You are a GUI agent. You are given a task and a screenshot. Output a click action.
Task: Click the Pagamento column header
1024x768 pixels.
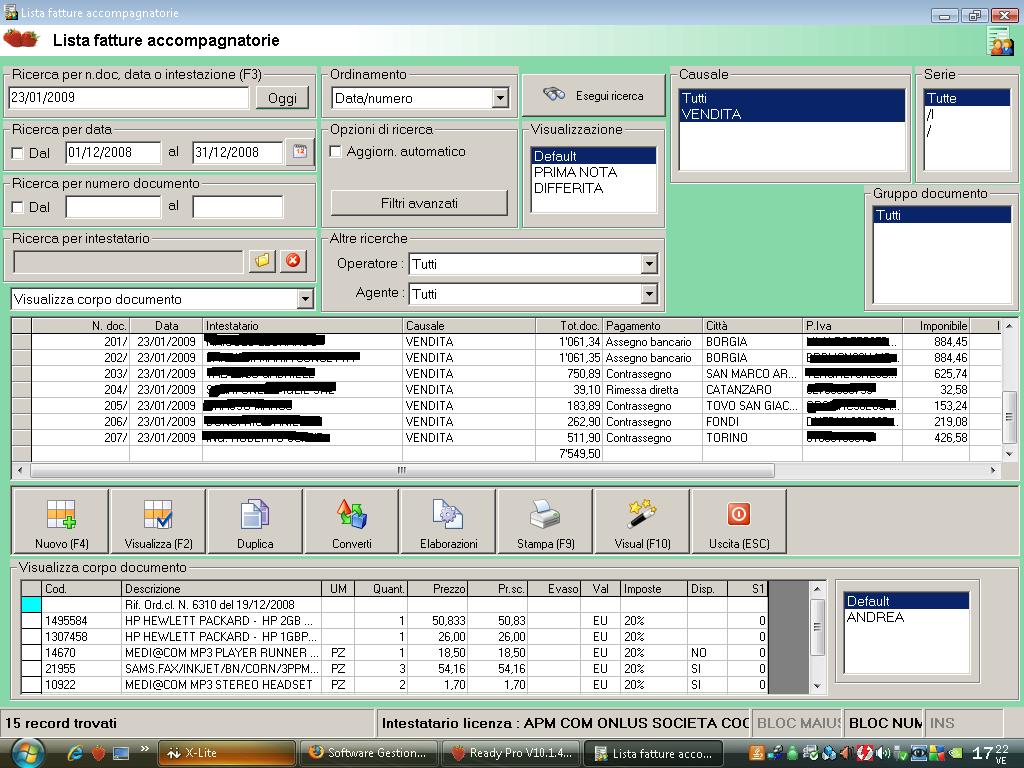(652, 325)
